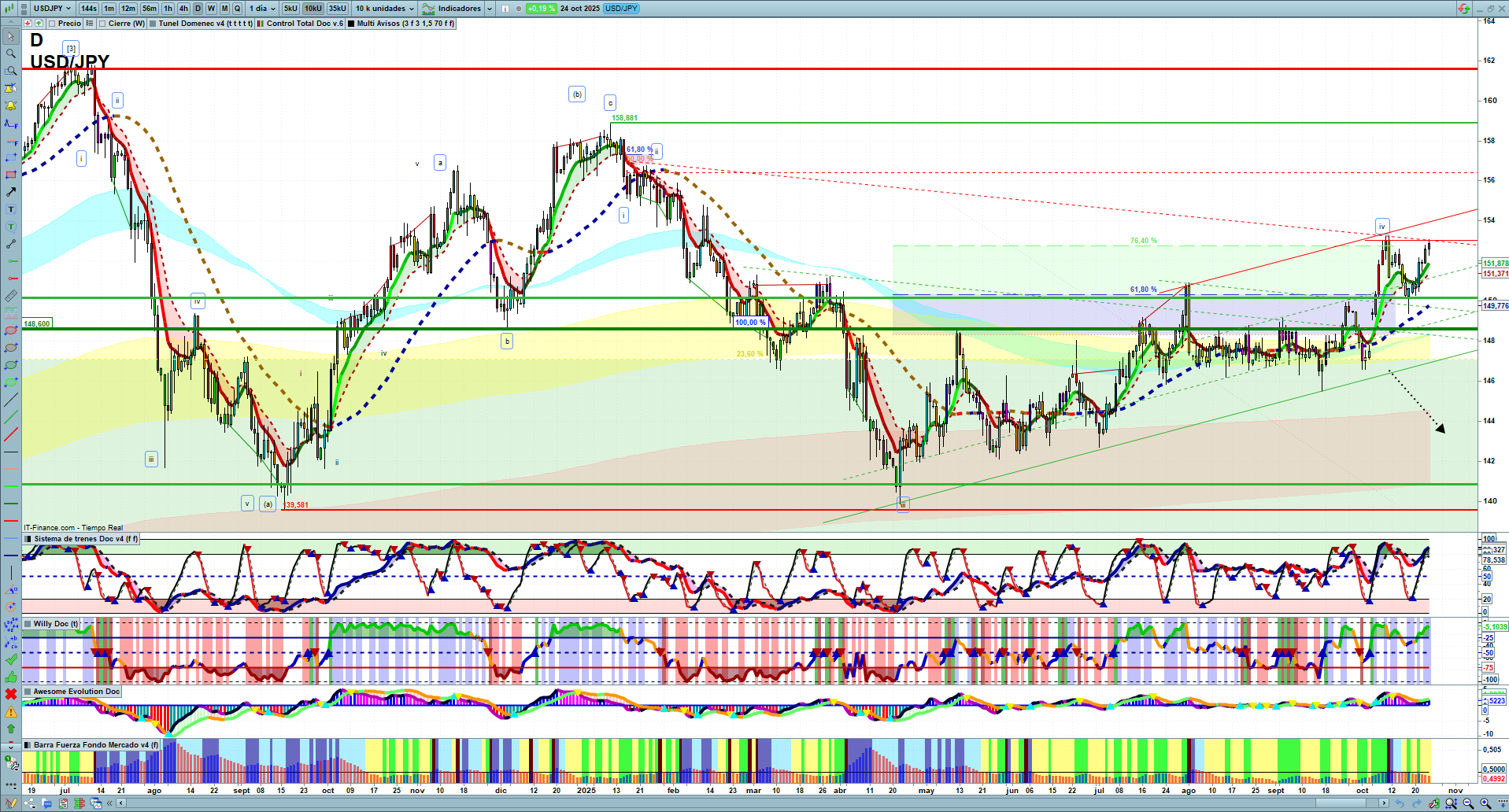Select the red X mark tool
Screen dimensions: 1509x812
tap(11, 694)
